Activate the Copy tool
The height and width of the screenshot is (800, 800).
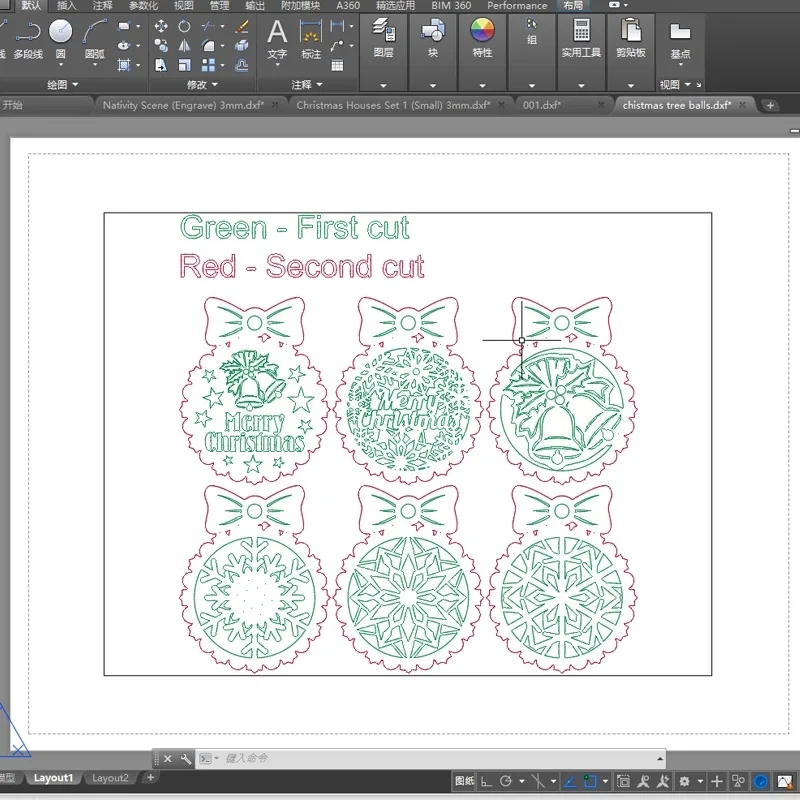pyautogui.click(x=161, y=45)
